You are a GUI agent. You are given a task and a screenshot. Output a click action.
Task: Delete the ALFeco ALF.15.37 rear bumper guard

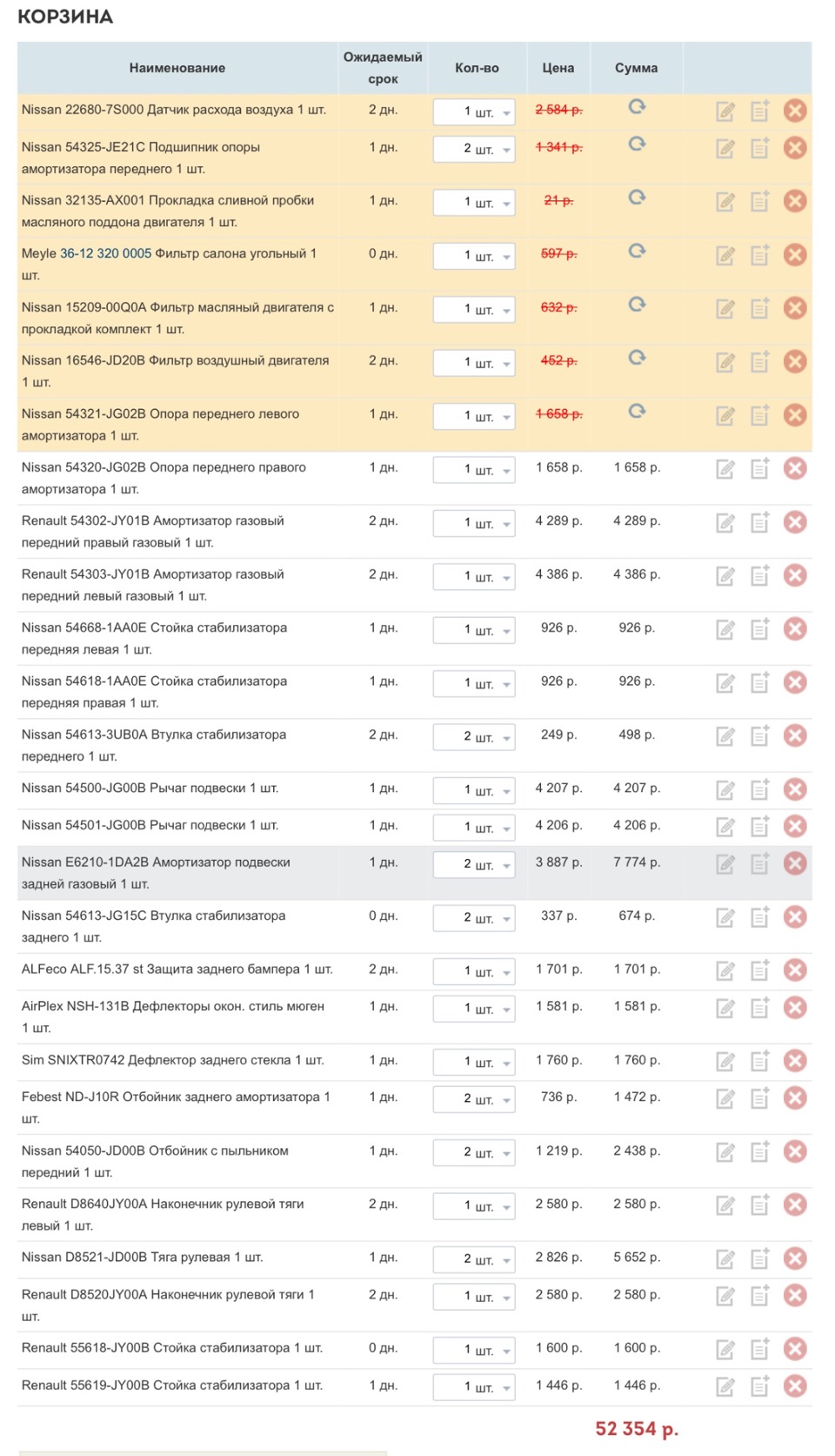point(795,970)
